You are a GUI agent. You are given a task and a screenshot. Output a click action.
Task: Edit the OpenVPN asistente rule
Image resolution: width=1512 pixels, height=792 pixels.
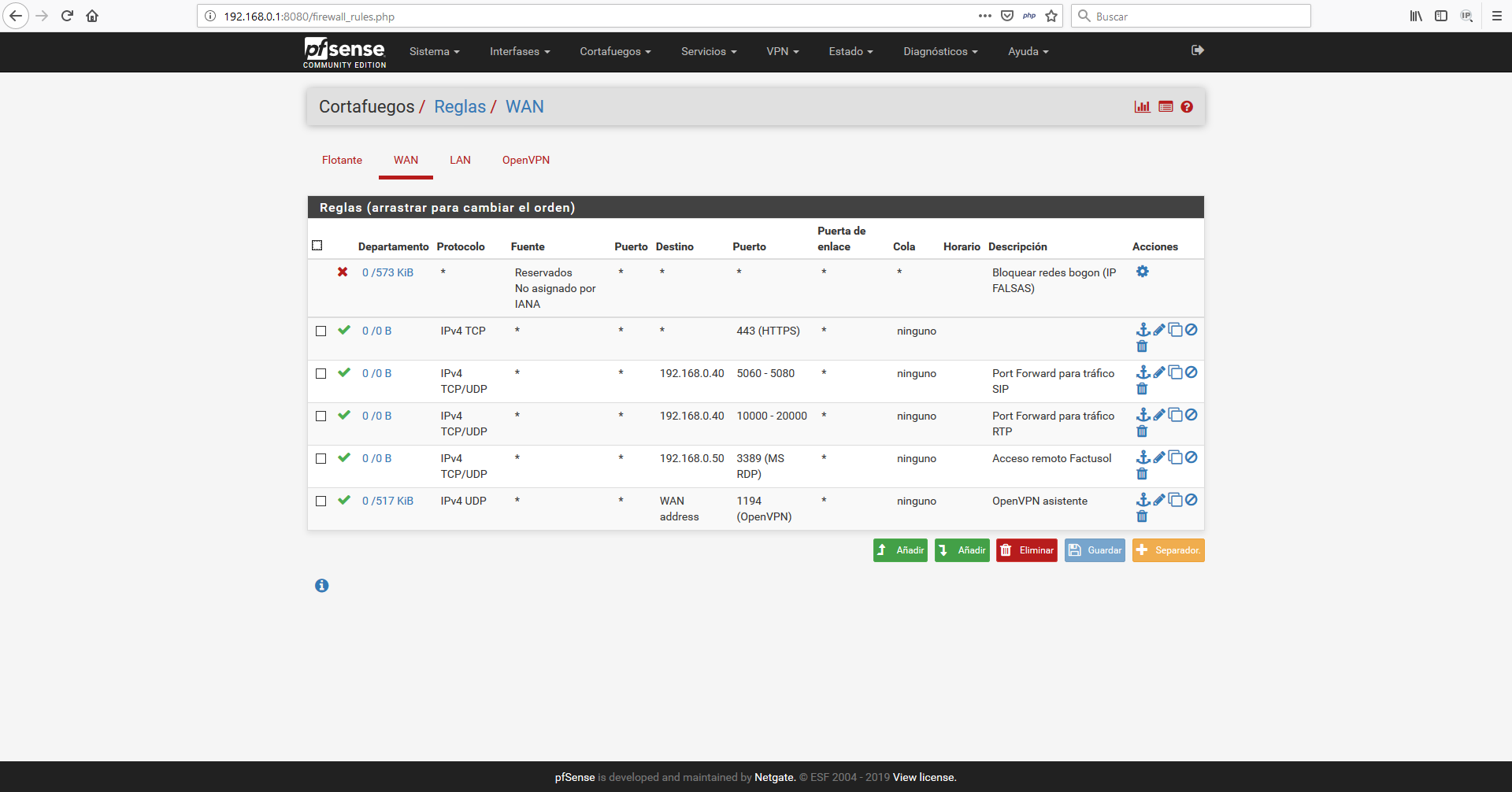(x=1159, y=500)
